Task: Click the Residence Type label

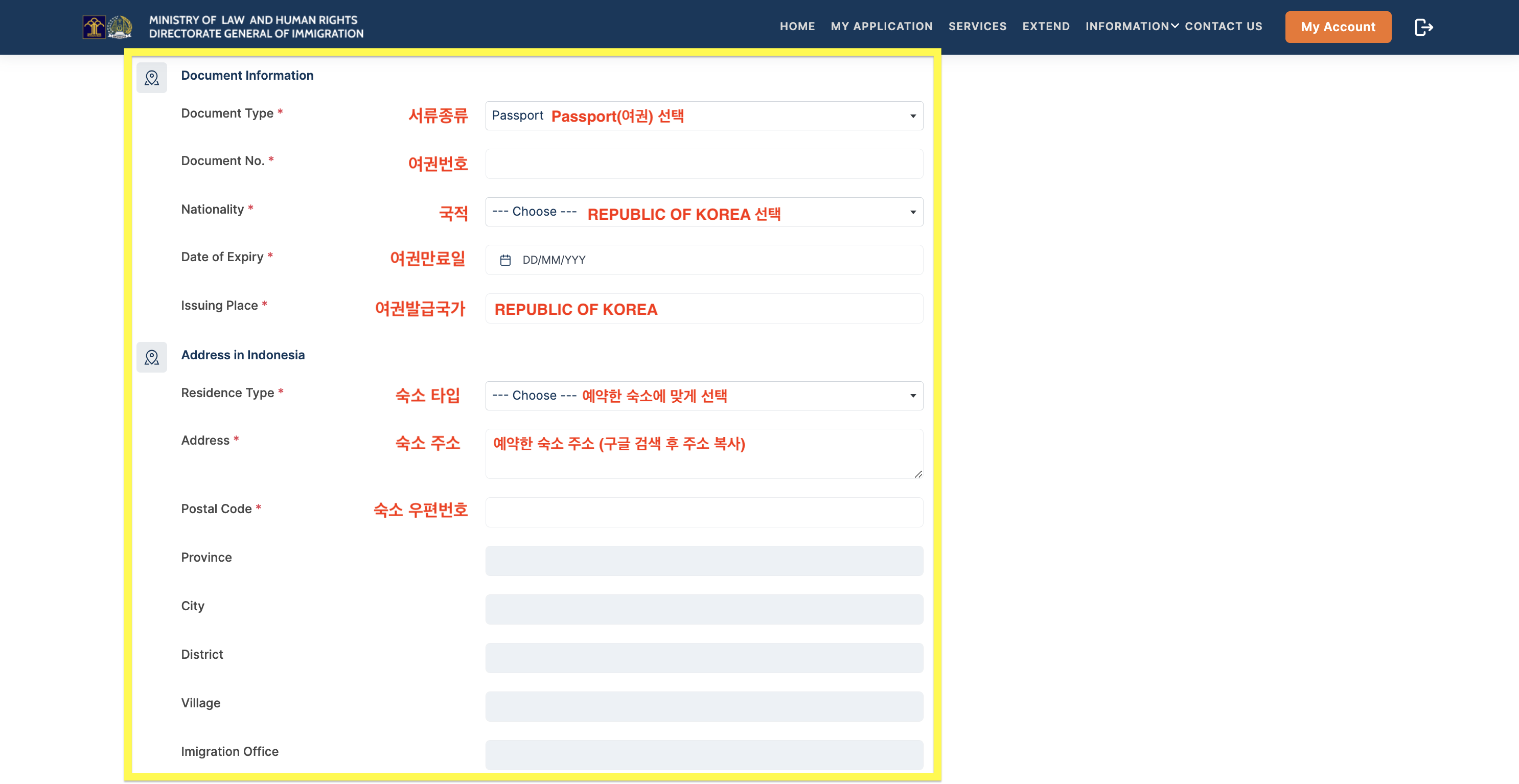Action: click(x=227, y=393)
